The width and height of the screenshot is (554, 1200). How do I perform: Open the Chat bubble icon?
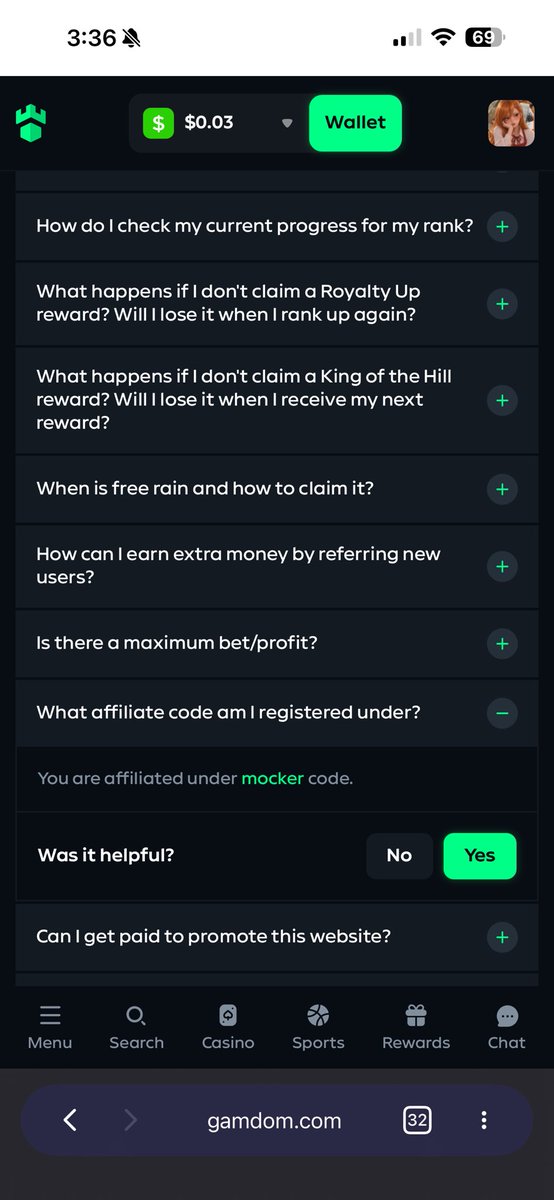[507, 1017]
